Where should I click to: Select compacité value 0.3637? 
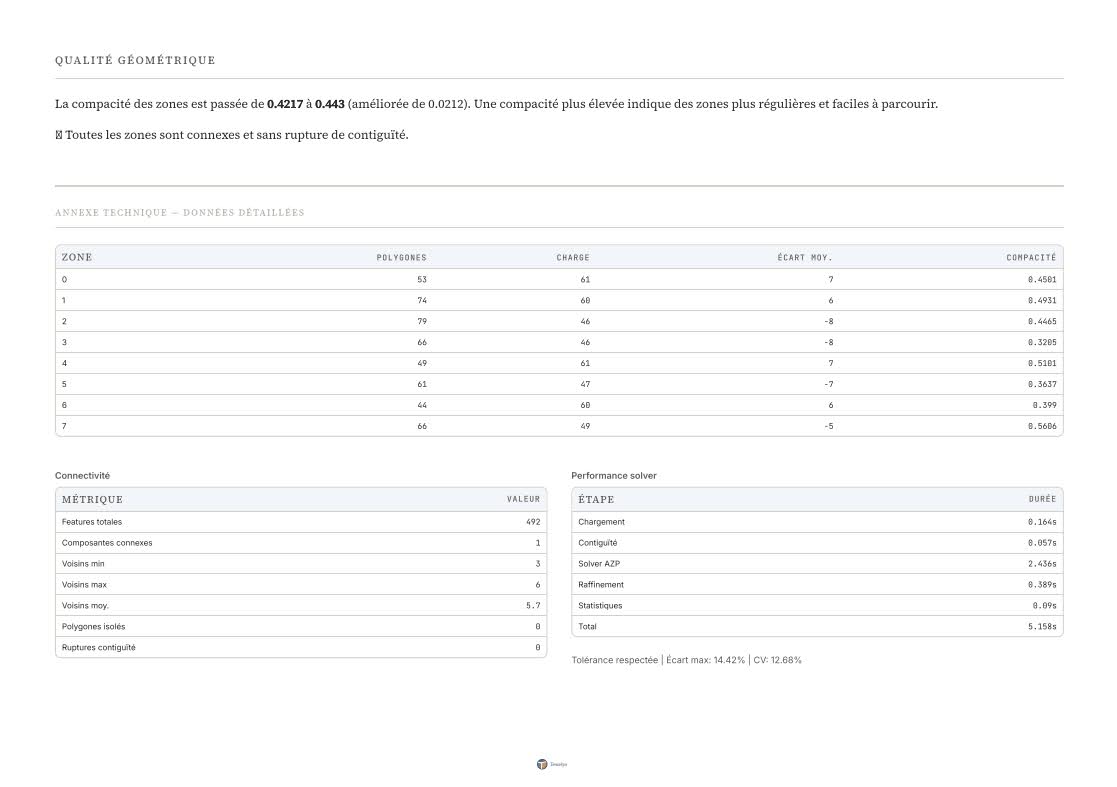[1042, 385]
